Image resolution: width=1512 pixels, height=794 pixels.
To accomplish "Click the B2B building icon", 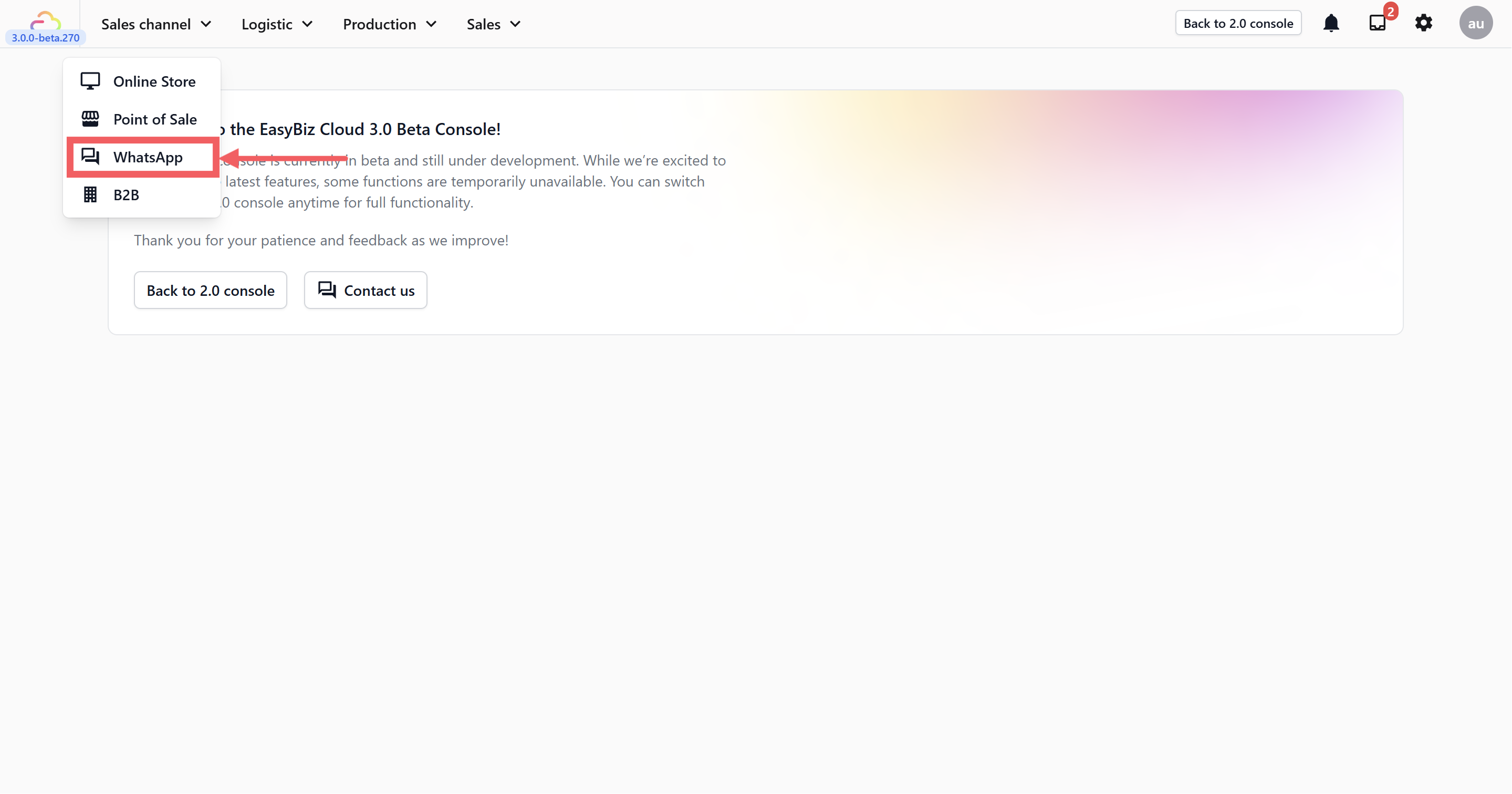I will [x=90, y=194].
